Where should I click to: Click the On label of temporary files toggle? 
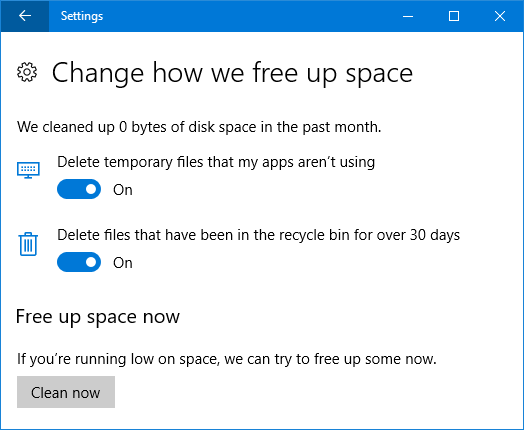coord(123,190)
